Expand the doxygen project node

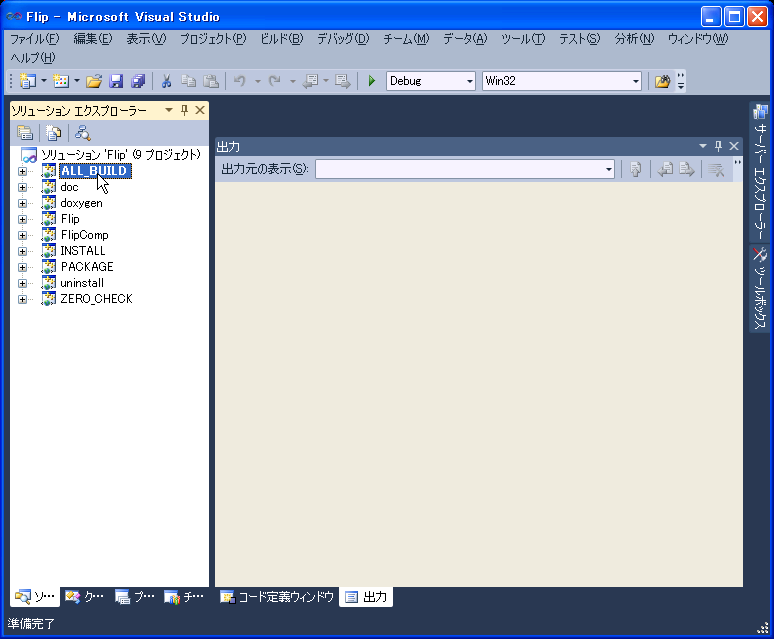pyautogui.click(x=22, y=203)
